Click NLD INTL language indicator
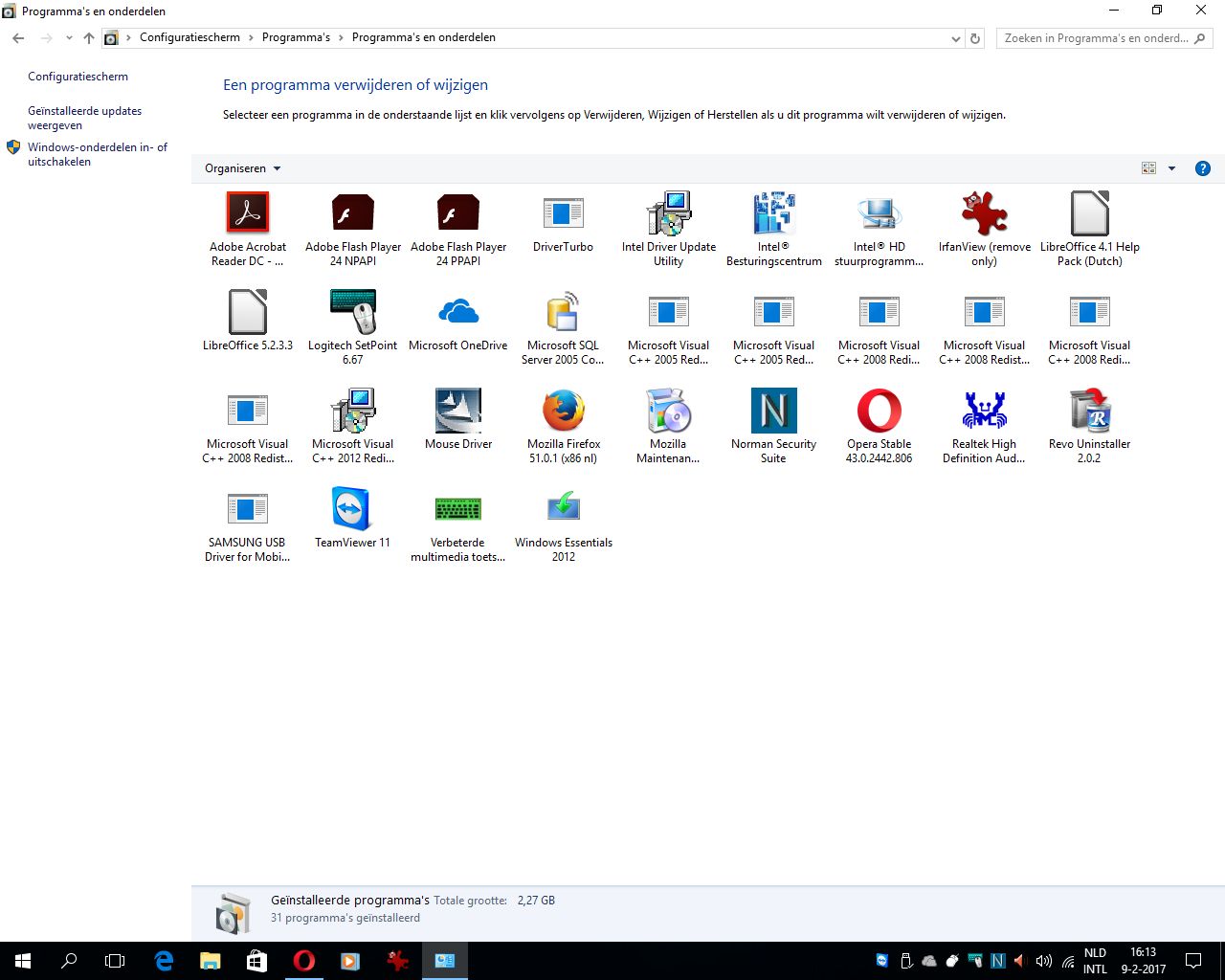 (1095, 961)
